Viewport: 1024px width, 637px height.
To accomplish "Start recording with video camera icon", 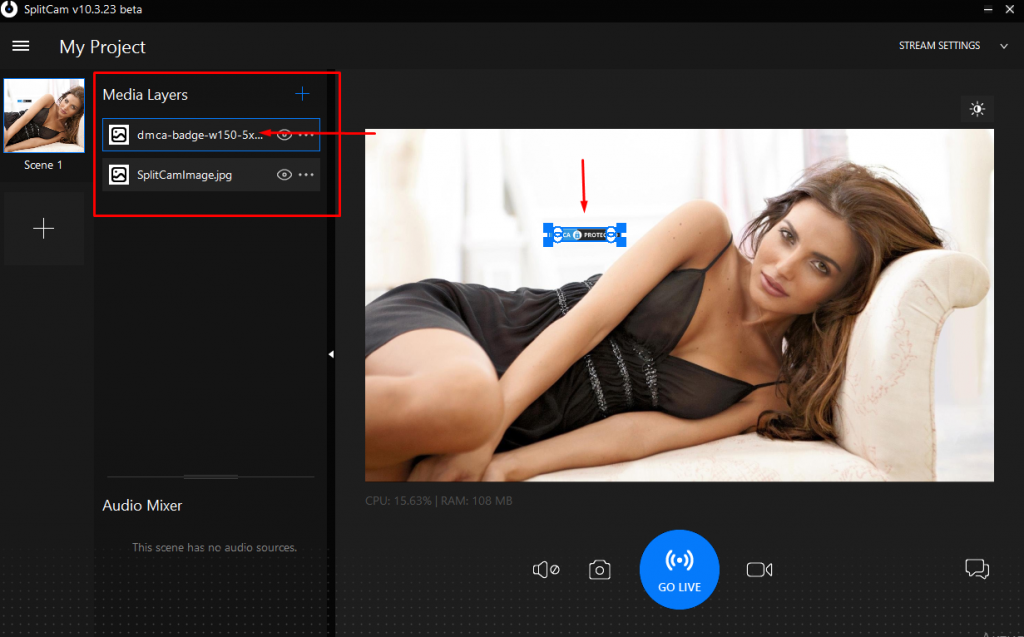I will pyautogui.click(x=760, y=570).
